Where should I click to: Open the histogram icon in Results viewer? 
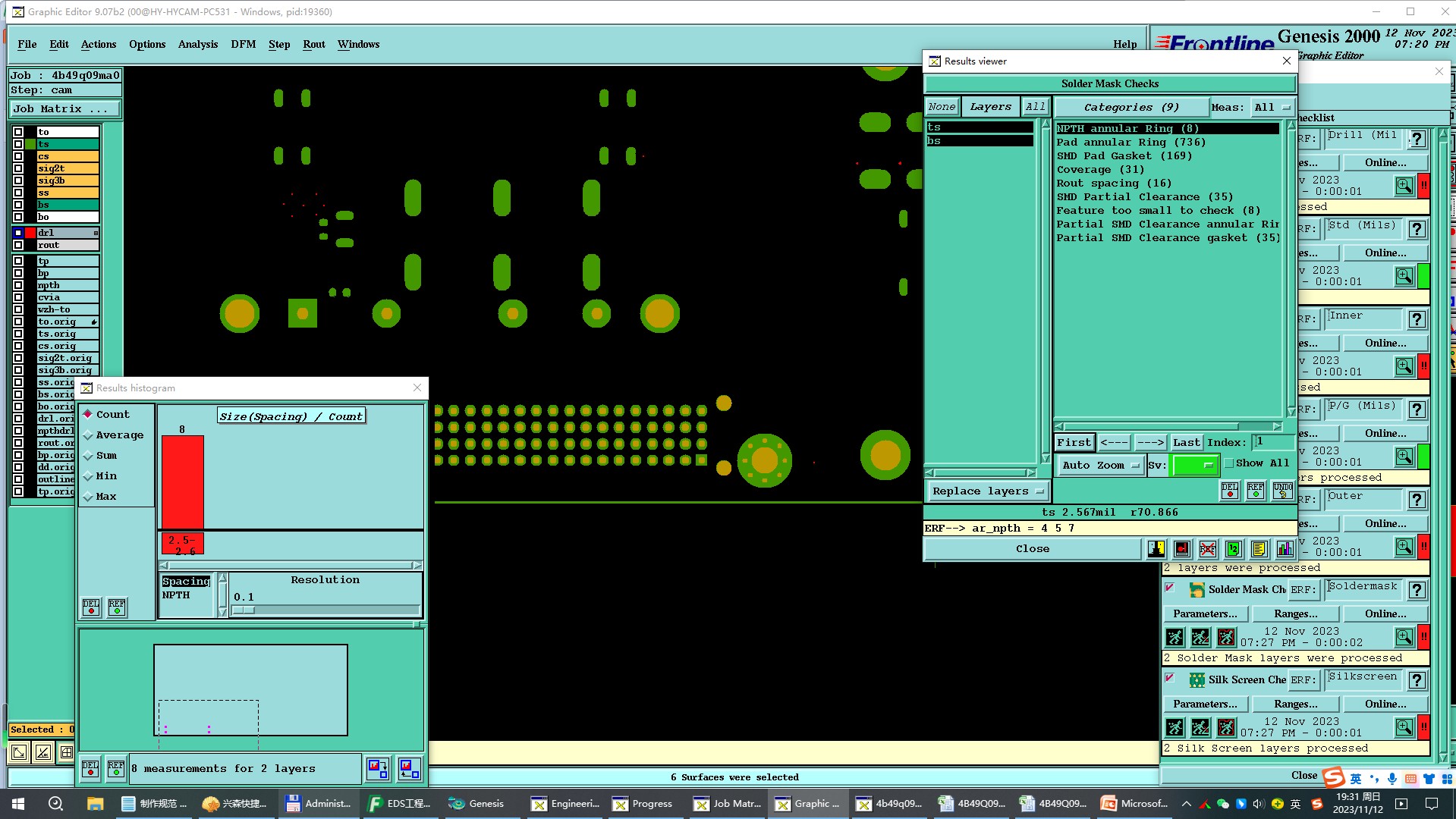(x=1285, y=548)
